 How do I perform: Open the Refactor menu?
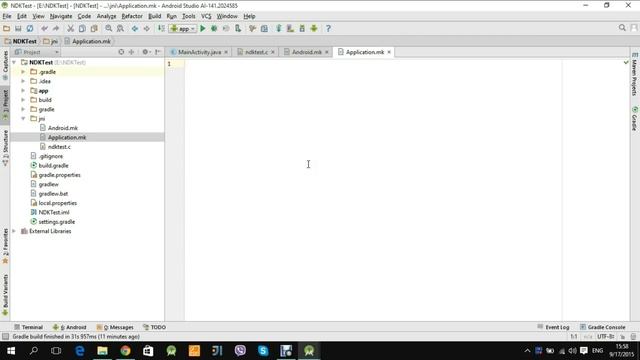point(132,16)
